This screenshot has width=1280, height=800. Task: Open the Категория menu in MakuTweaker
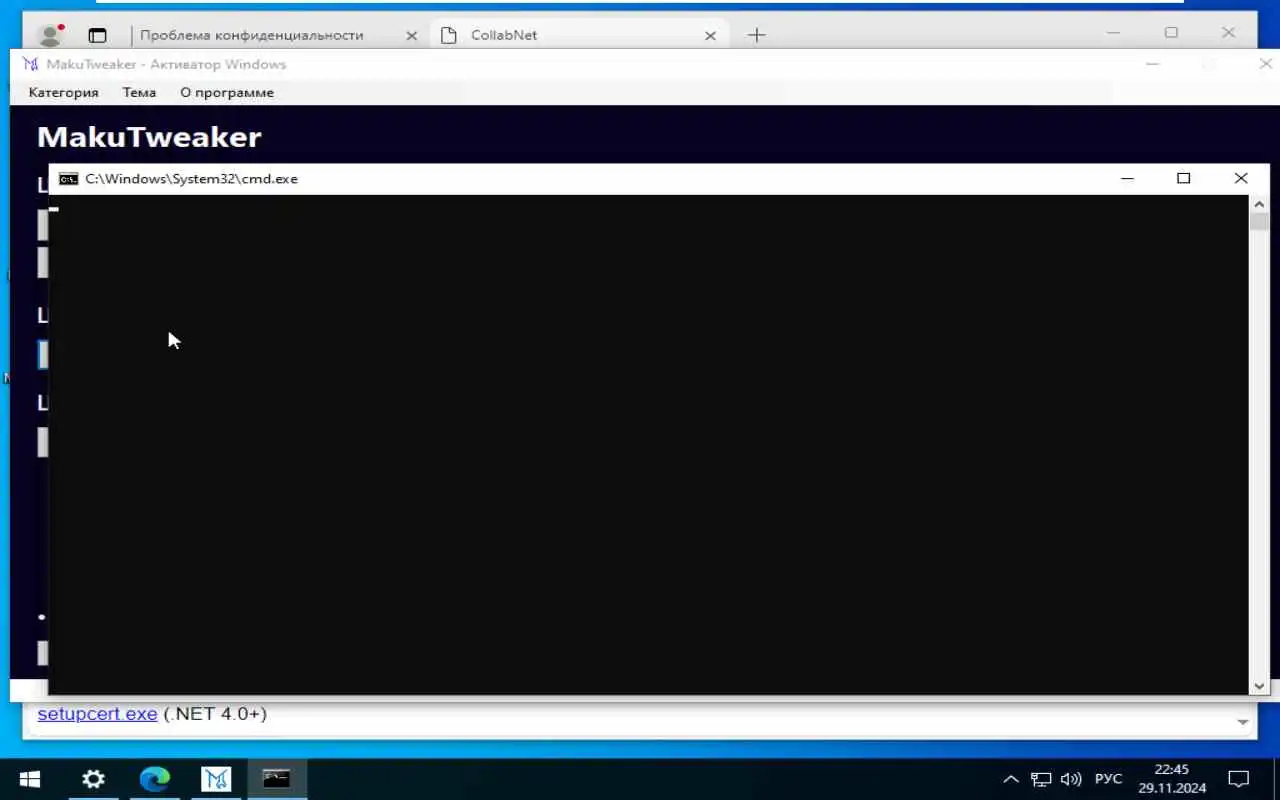(64, 92)
